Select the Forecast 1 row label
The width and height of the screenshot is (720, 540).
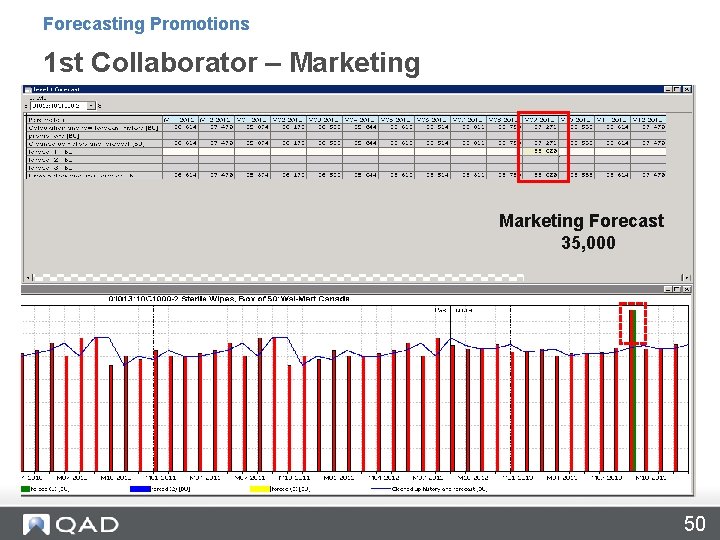[x=95, y=152]
